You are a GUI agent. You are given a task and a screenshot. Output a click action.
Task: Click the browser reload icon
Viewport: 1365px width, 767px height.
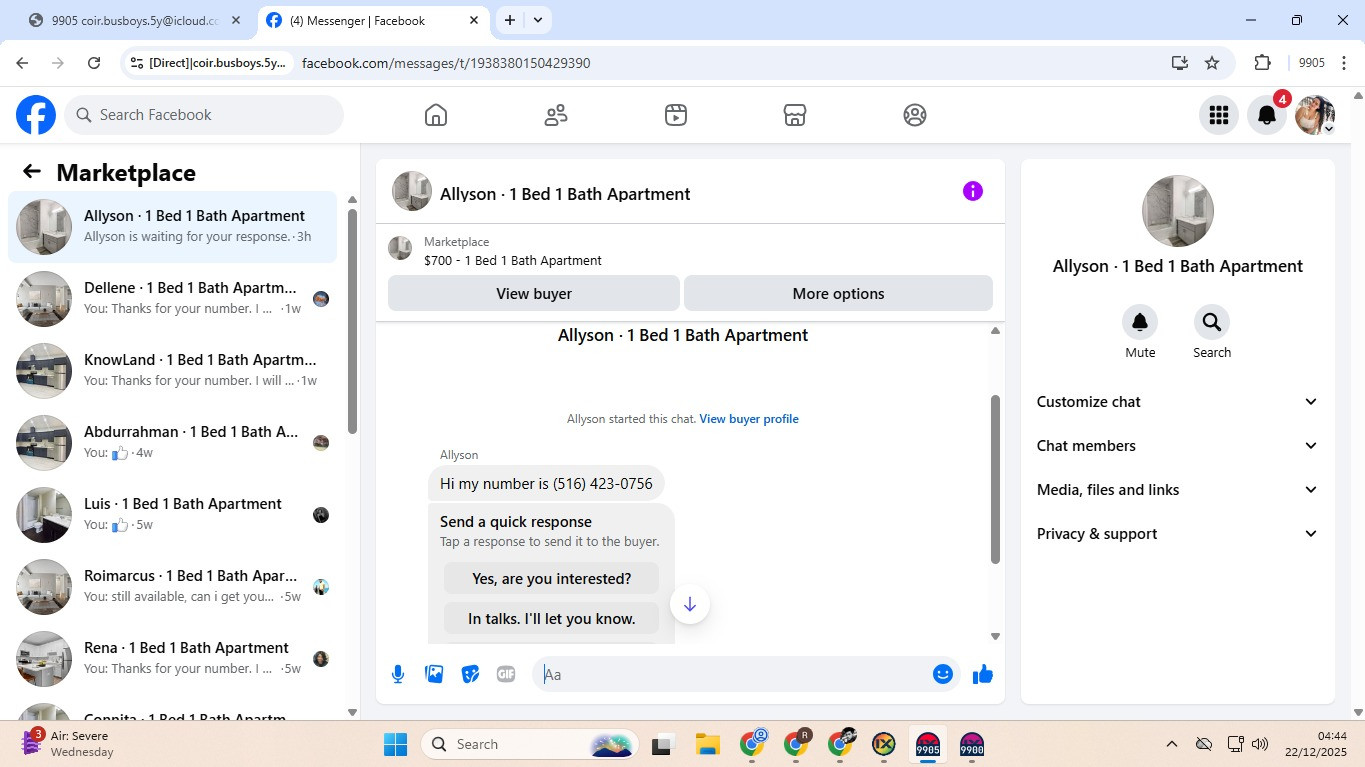pyautogui.click(x=94, y=63)
